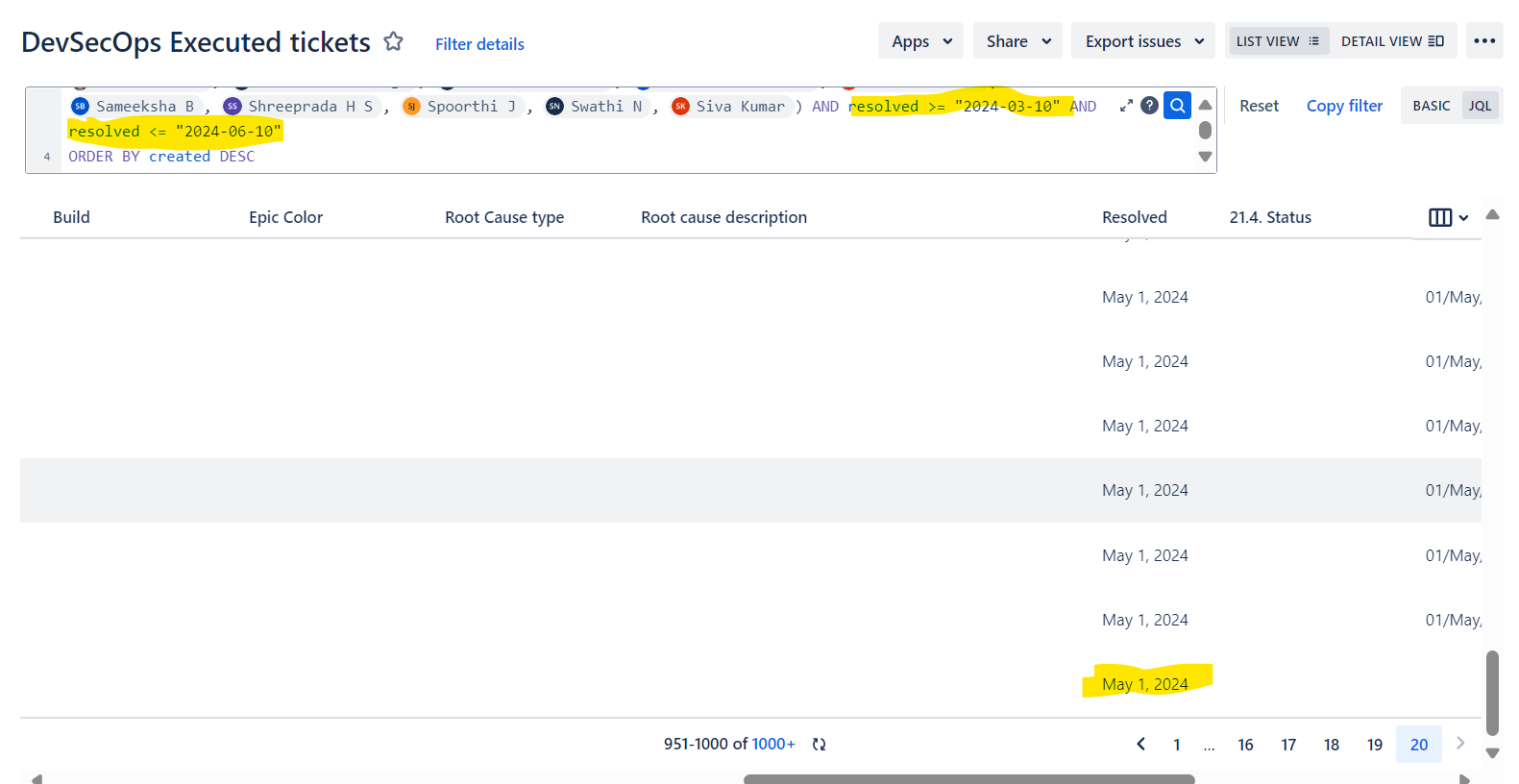
Task: Click the results list scroll-up arrow
Action: [1492, 214]
